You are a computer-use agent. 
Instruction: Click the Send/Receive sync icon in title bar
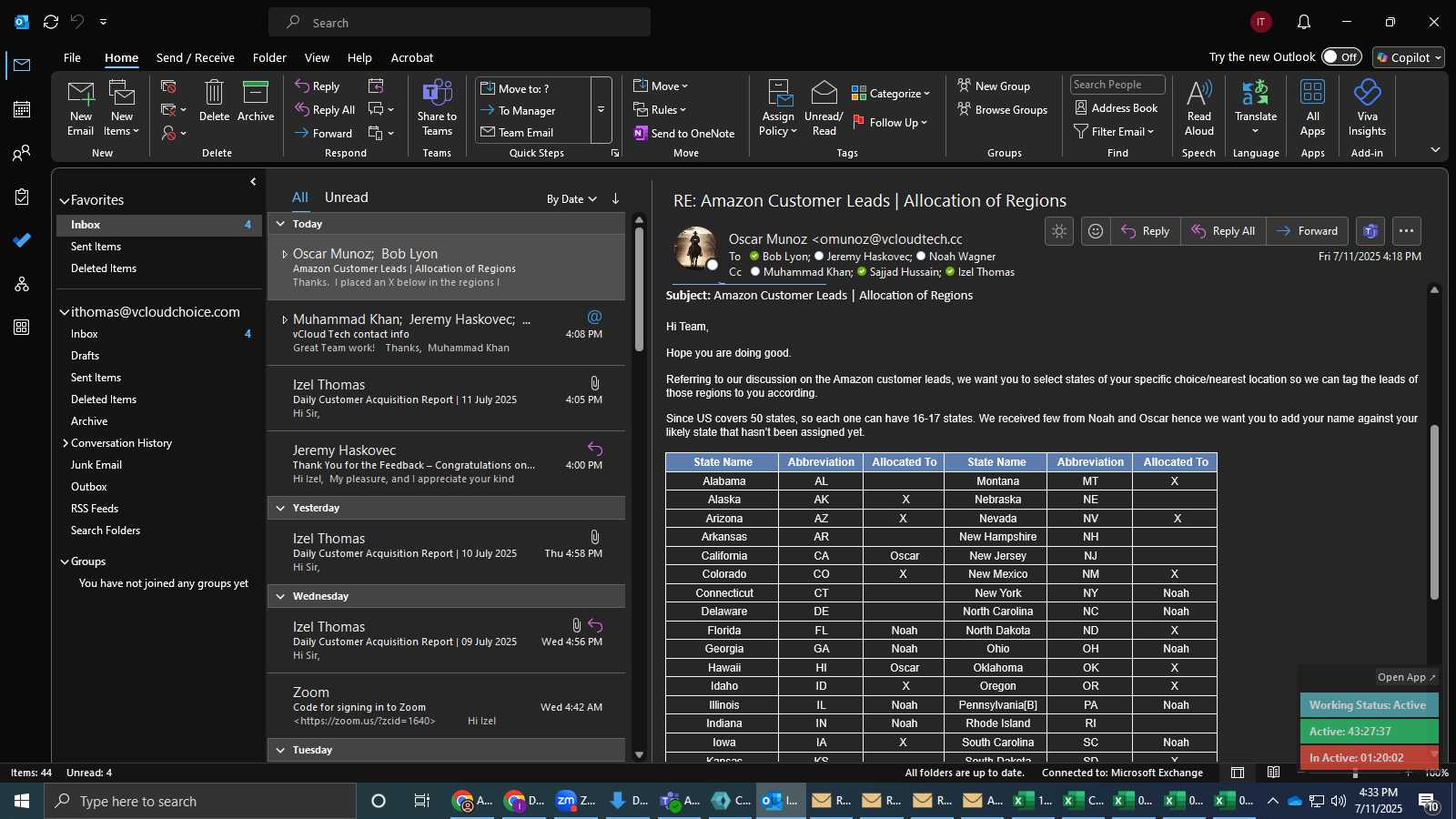click(x=51, y=22)
